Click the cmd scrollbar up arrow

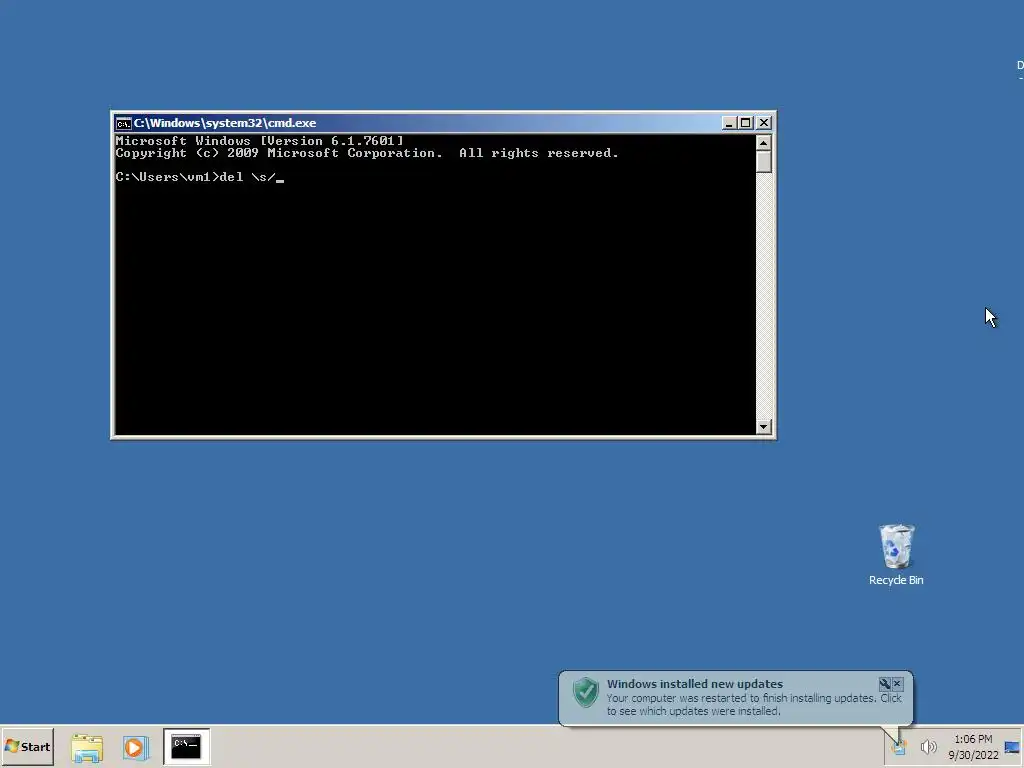[763, 142]
